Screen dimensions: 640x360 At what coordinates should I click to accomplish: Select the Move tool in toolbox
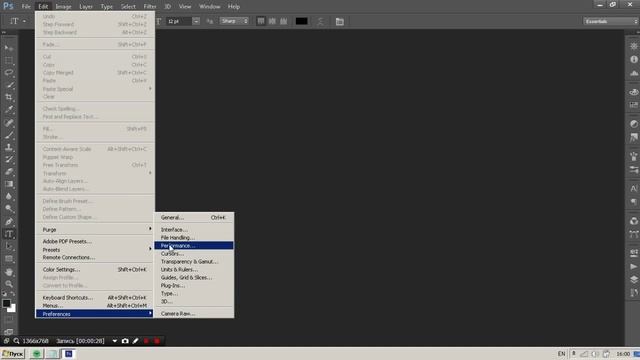[9, 48]
